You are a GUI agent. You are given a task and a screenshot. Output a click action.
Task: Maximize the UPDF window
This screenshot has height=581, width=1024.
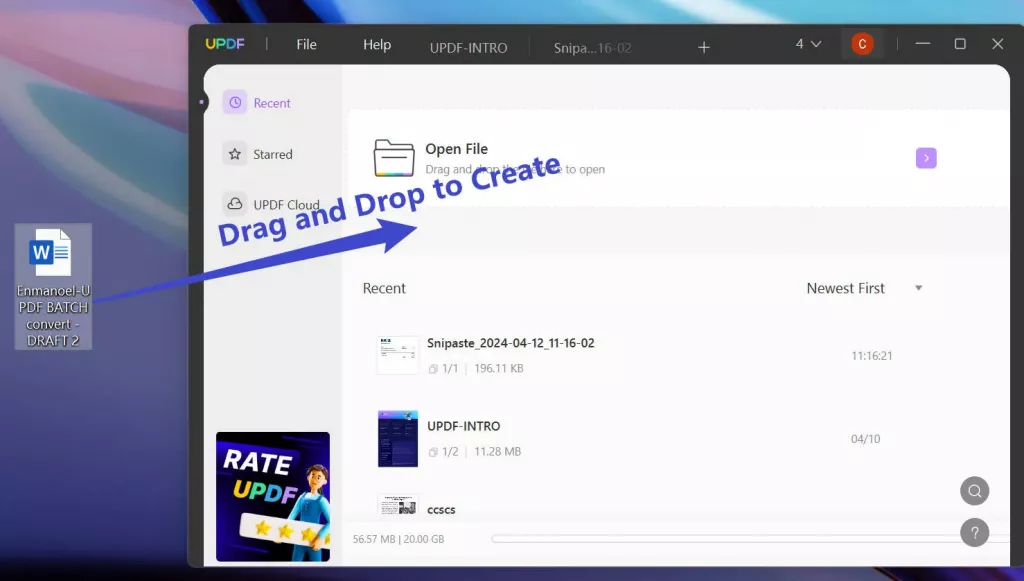click(x=960, y=44)
